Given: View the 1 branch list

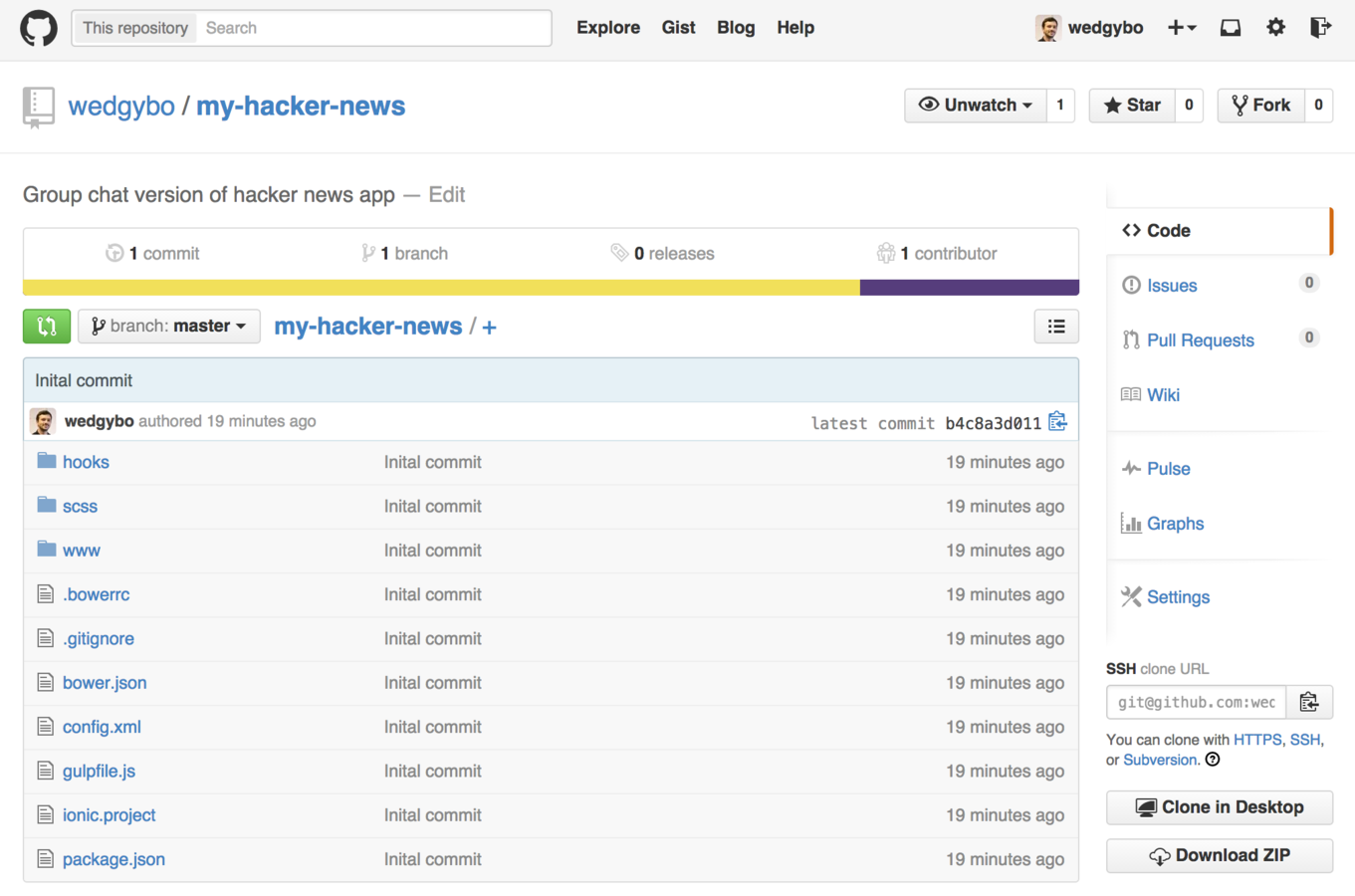Looking at the screenshot, I should [404, 254].
